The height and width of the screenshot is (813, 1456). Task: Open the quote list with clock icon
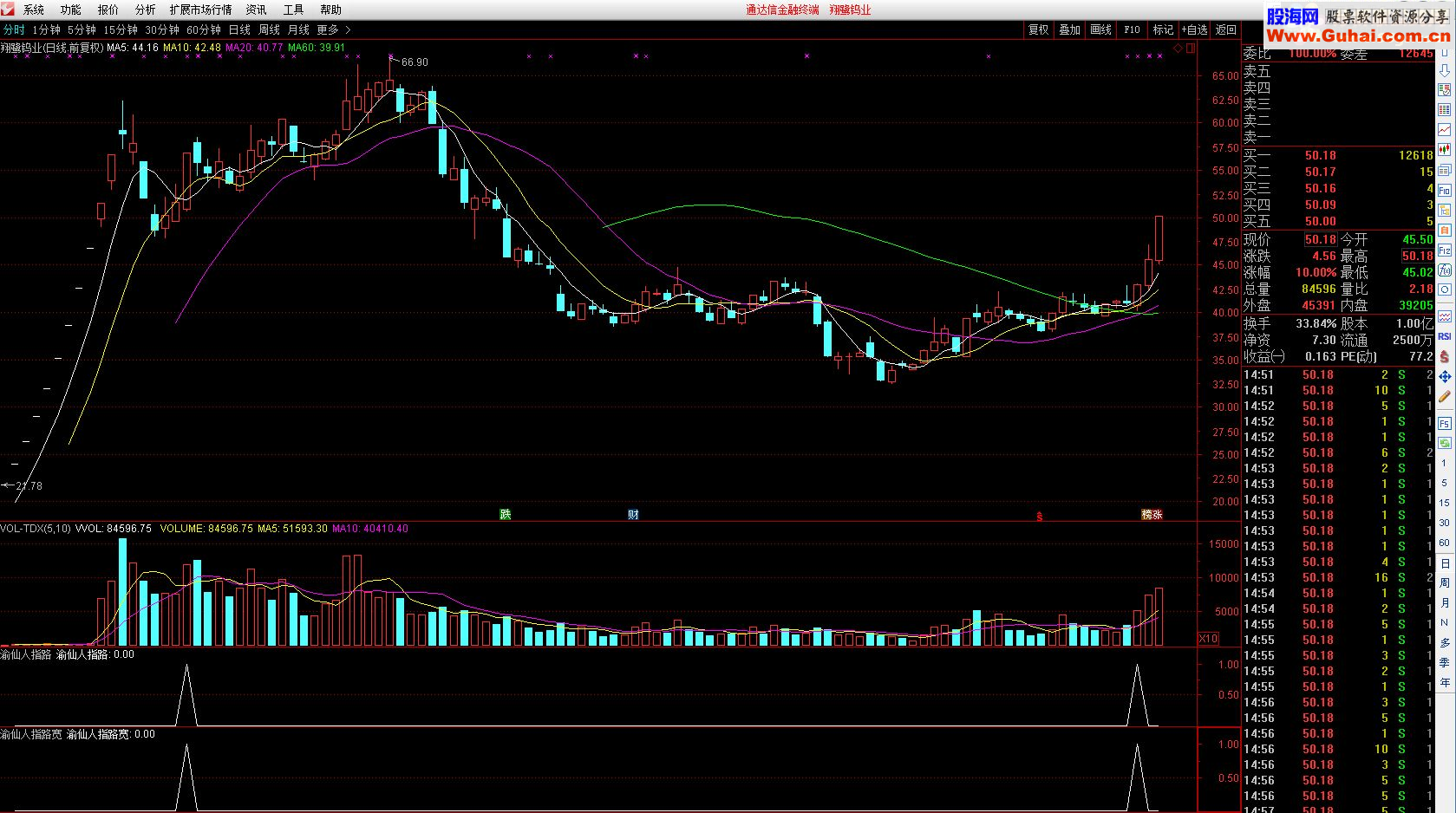1445,89
